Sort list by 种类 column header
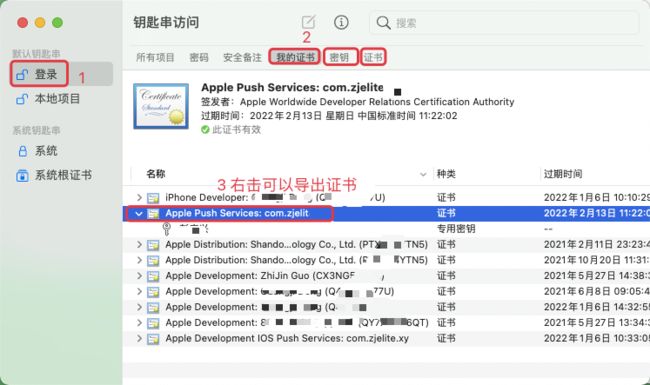Screen dimensions: 650x385 (446, 174)
